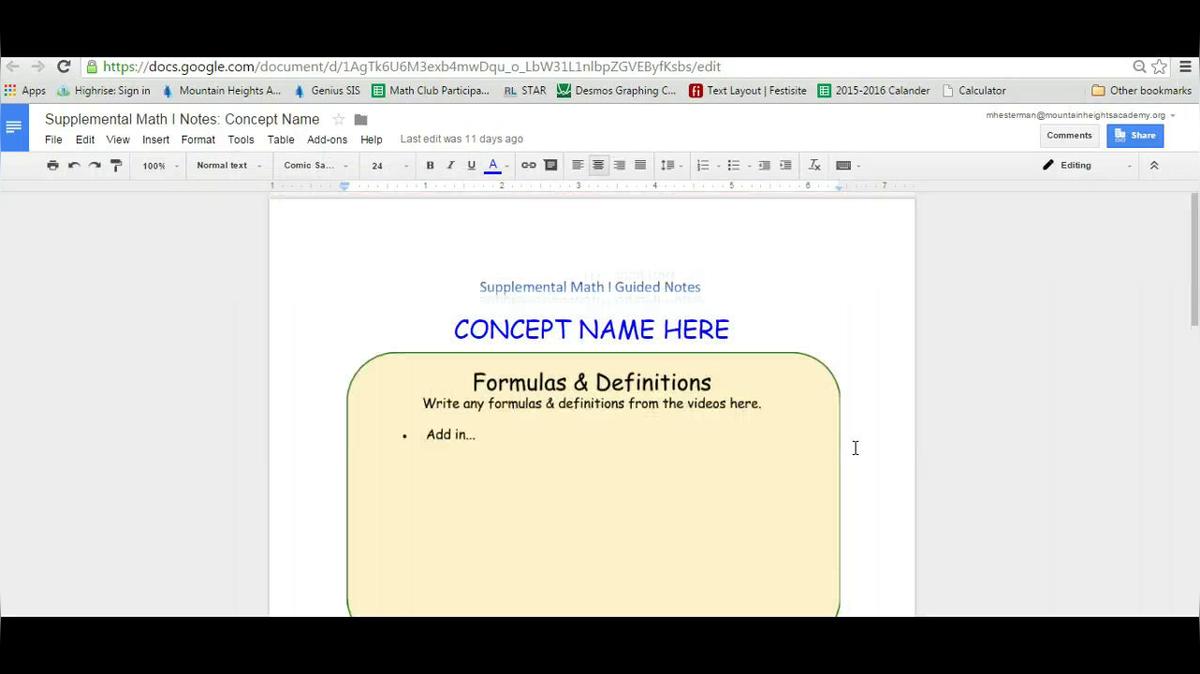Toggle Italic formatting
The width and height of the screenshot is (1200, 674).
coord(451,165)
